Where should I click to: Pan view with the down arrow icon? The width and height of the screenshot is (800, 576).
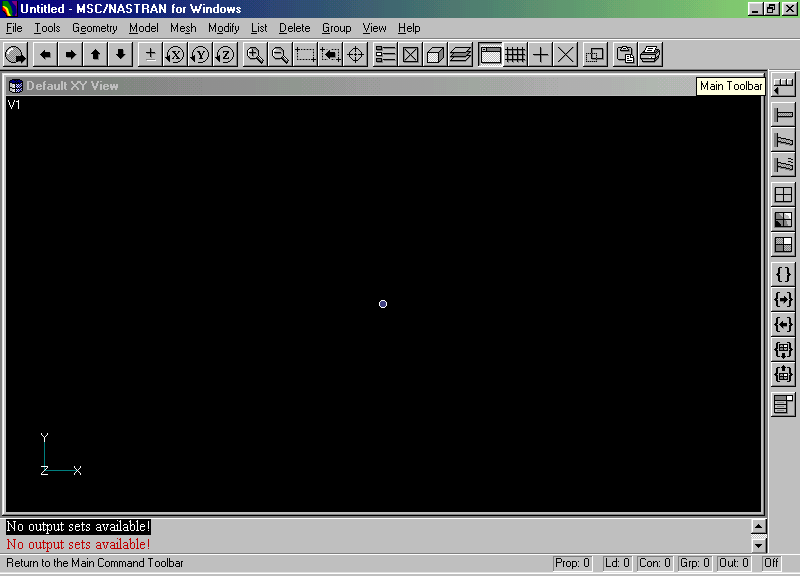pyautogui.click(x=120, y=55)
